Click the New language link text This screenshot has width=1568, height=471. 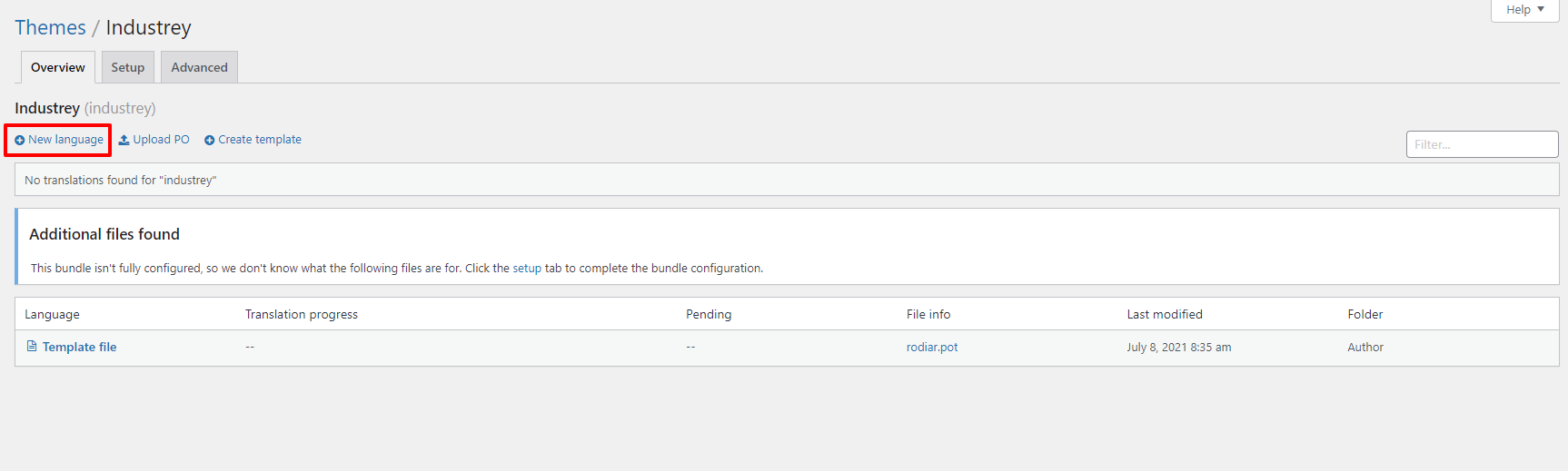tap(65, 140)
